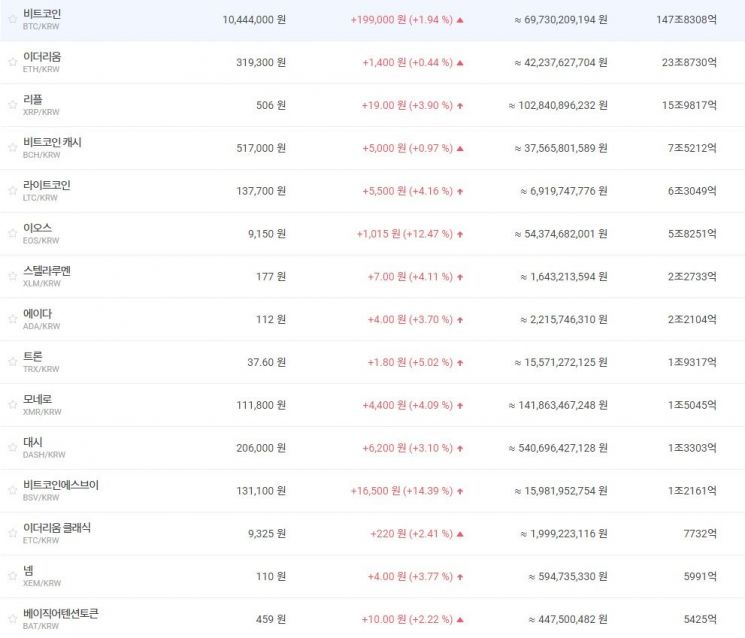Open the 리플 coin name
745x638 pixels.
point(33,99)
